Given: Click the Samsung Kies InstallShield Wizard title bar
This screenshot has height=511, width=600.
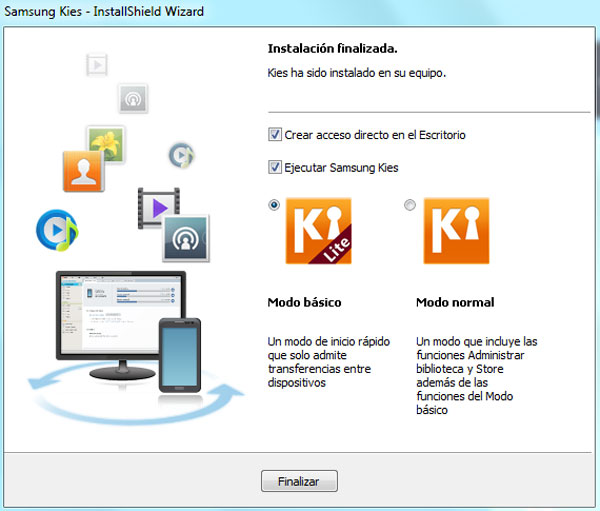Looking at the screenshot, I should click(x=300, y=14).
